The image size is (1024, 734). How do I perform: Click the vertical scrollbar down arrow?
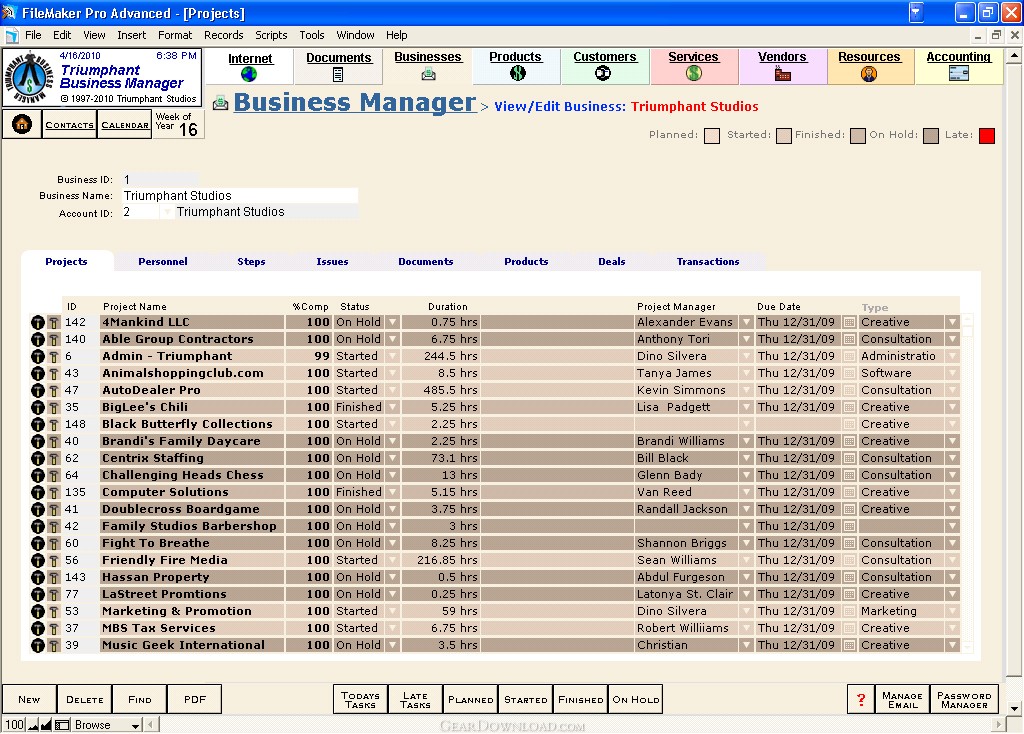tap(1014, 708)
